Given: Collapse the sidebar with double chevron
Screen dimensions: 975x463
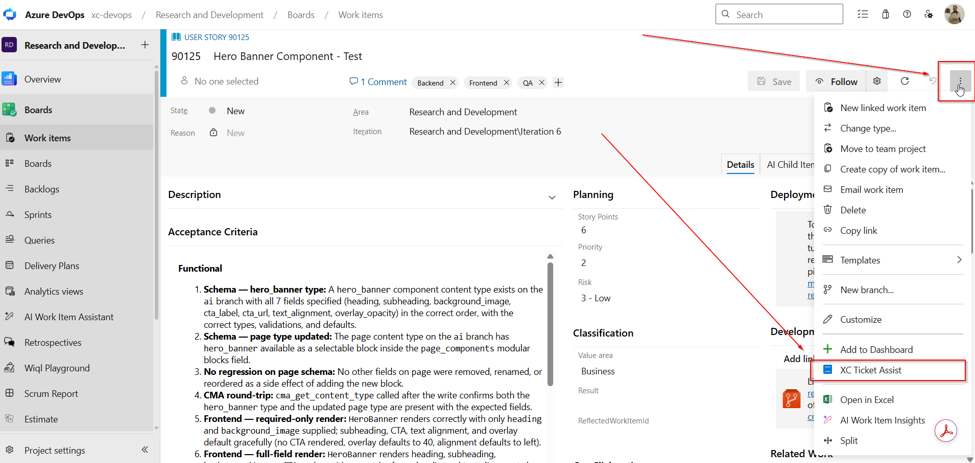Looking at the screenshot, I should click(144, 449).
